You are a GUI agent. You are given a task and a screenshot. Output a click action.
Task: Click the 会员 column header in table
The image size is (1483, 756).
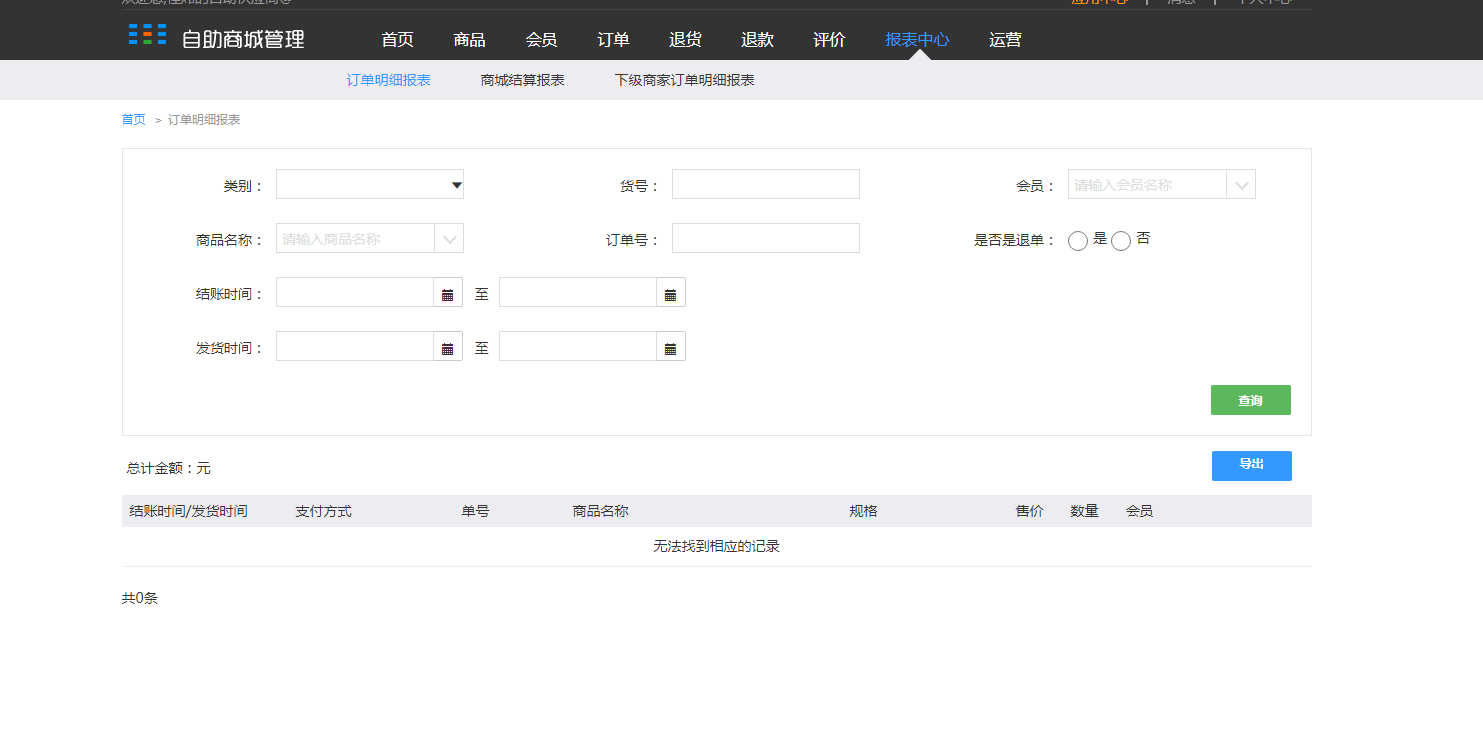(x=1139, y=511)
